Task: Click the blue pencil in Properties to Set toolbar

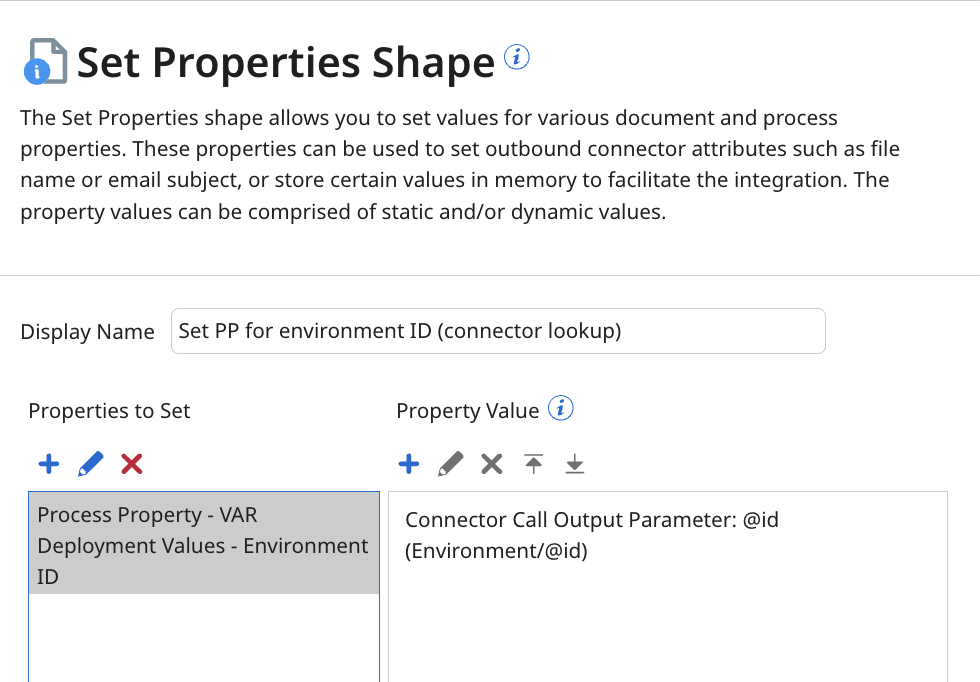Action: (x=89, y=463)
